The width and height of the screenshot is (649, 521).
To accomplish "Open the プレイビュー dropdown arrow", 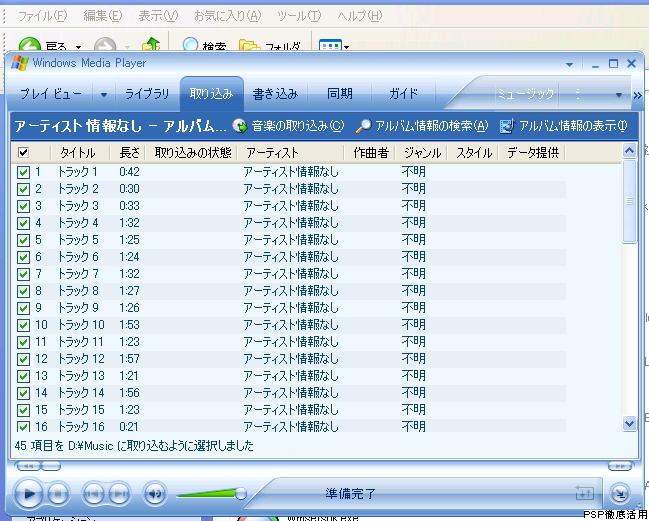I will 103,95.
